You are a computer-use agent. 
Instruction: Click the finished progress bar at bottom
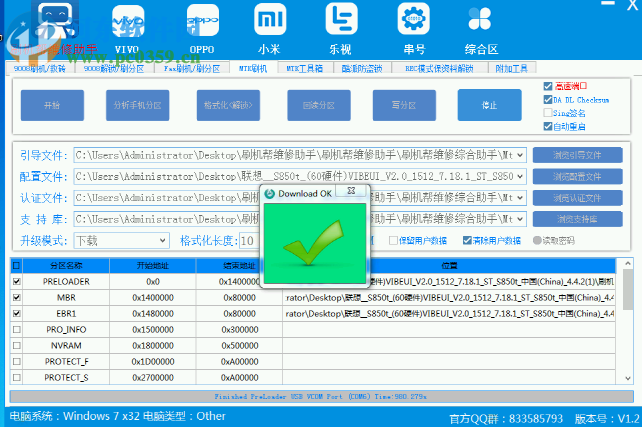pyautogui.click(x=321, y=396)
